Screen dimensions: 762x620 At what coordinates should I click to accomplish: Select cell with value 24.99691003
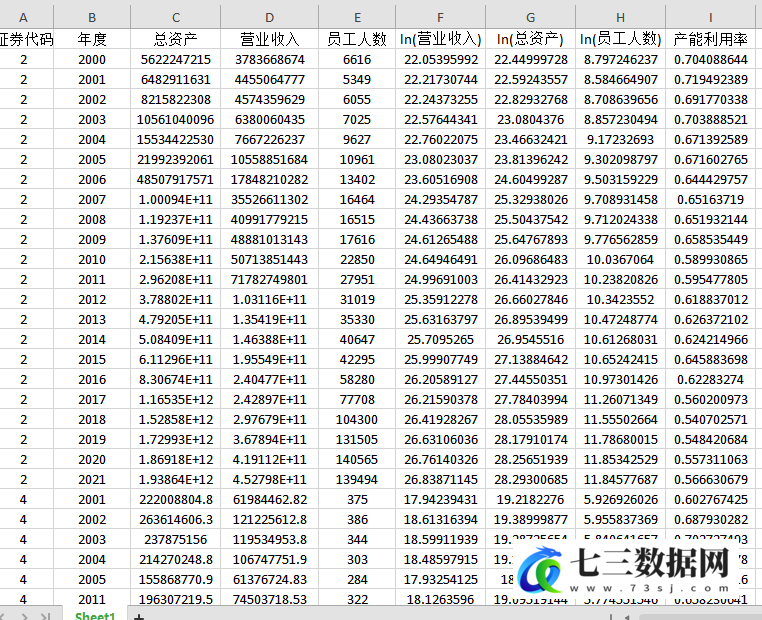[440, 279]
